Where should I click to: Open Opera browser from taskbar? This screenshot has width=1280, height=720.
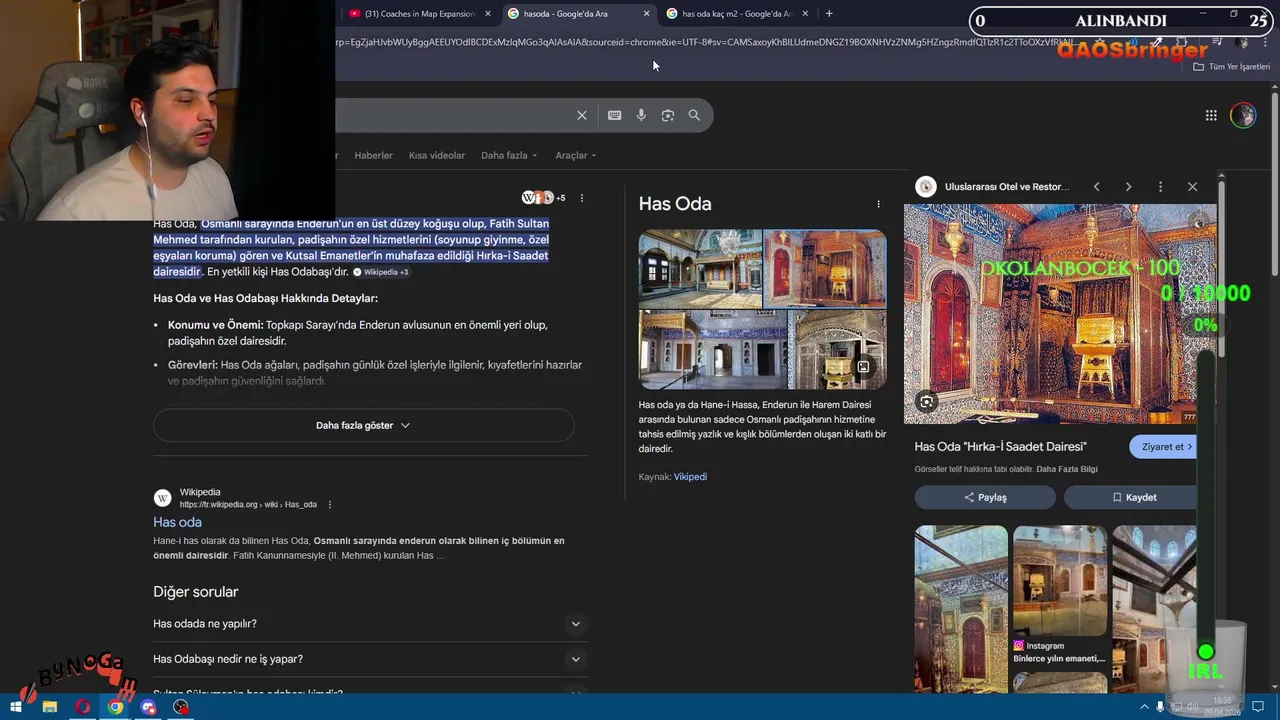(82, 707)
